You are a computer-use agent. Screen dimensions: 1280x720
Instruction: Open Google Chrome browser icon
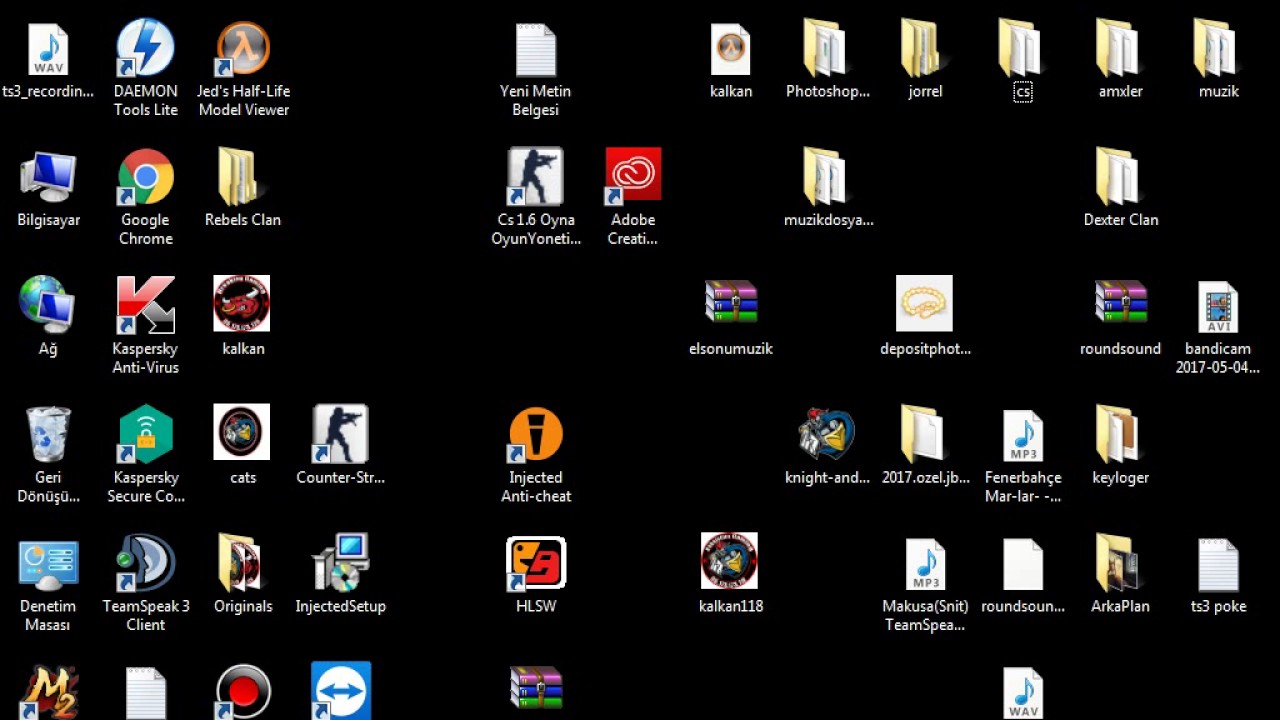pyautogui.click(x=145, y=177)
